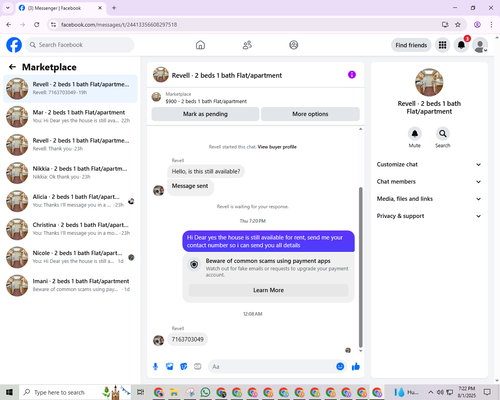Open View buyer profile link
500x400 pixels.
(277, 147)
